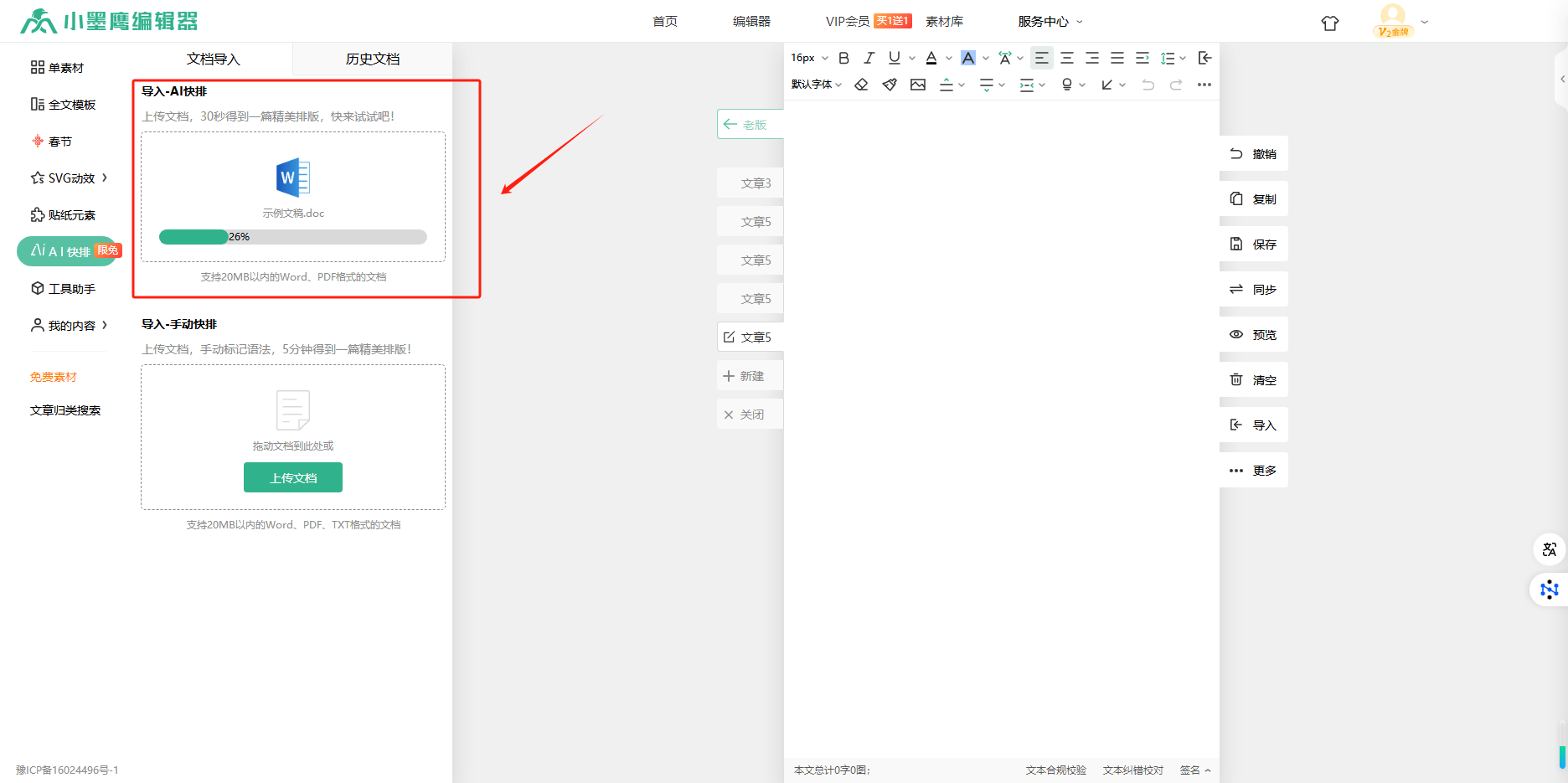The width and height of the screenshot is (1568, 783).
Task: Click the green 上传文档 button
Action: pos(293,477)
